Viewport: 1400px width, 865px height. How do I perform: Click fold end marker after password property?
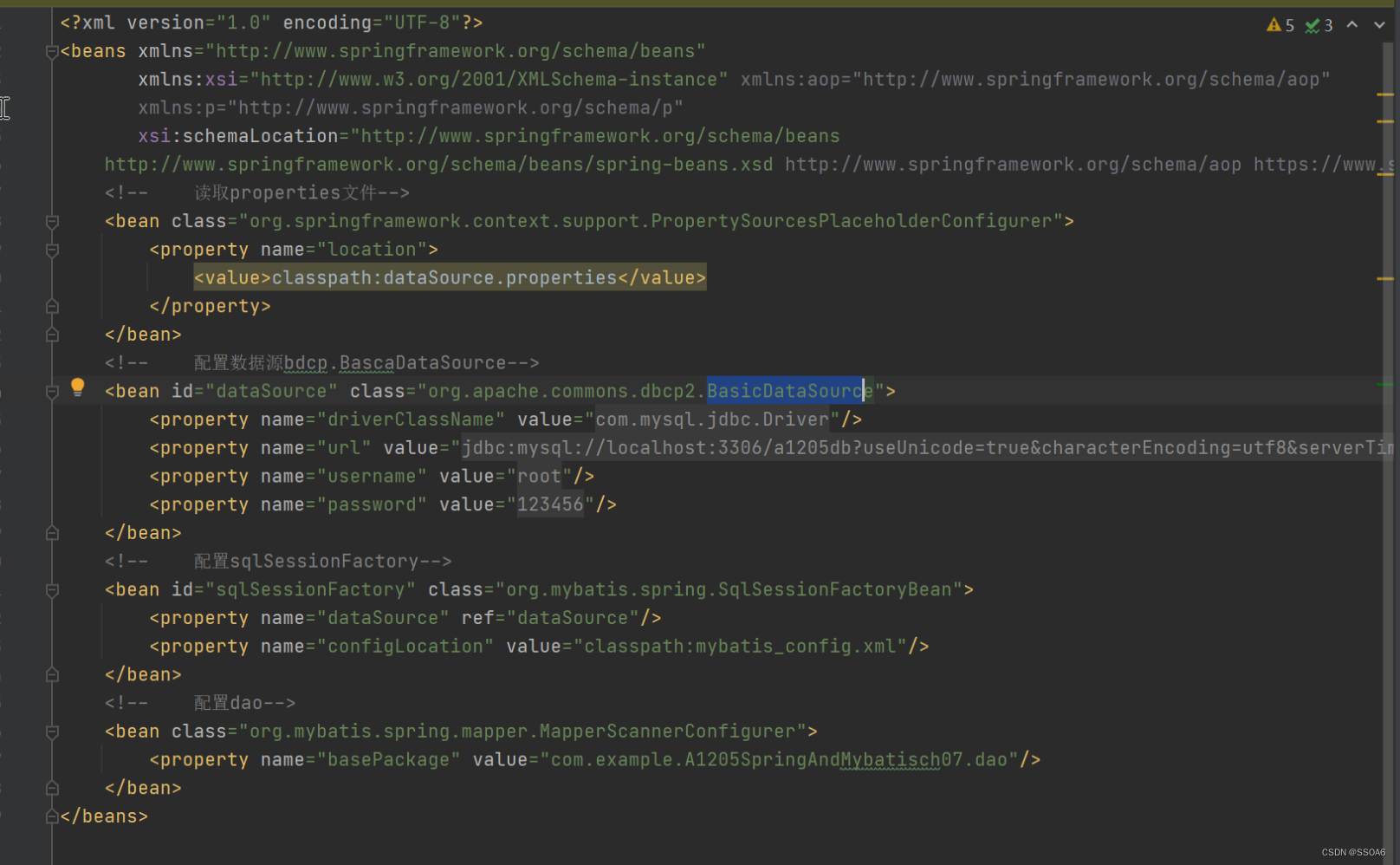click(52, 533)
